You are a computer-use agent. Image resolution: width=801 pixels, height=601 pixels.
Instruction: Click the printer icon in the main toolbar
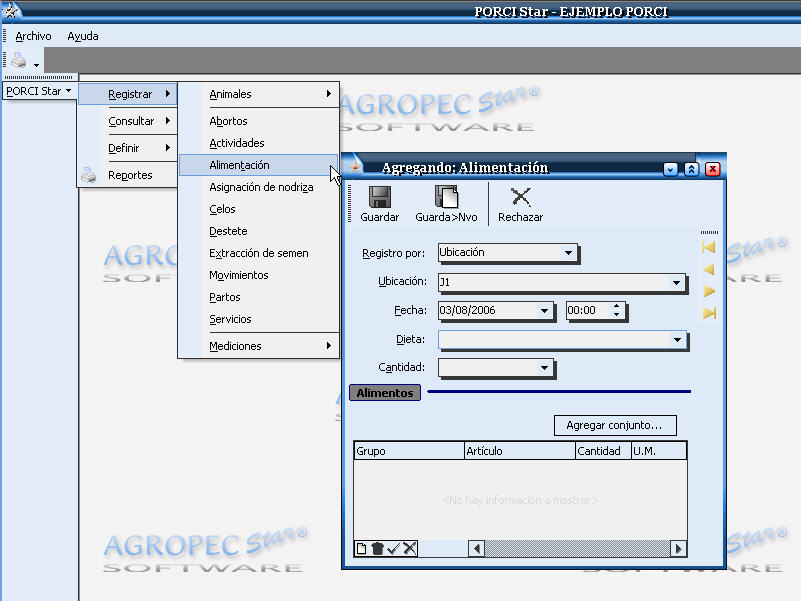[x=19, y=60]
